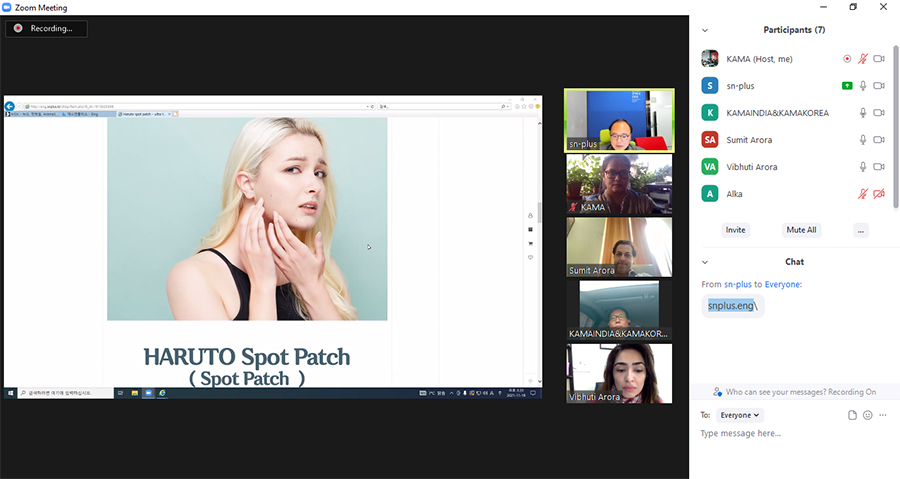Click the Invite button
Image resolution: width=900 pixels, height=479 pixels.
(735, 230)
